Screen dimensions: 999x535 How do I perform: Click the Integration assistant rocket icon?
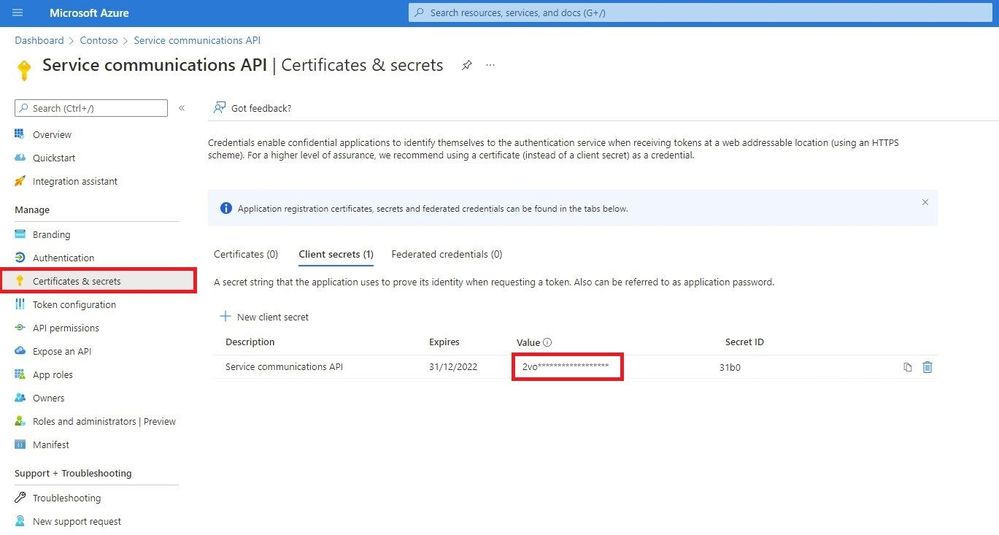click(x=20, y=181)
